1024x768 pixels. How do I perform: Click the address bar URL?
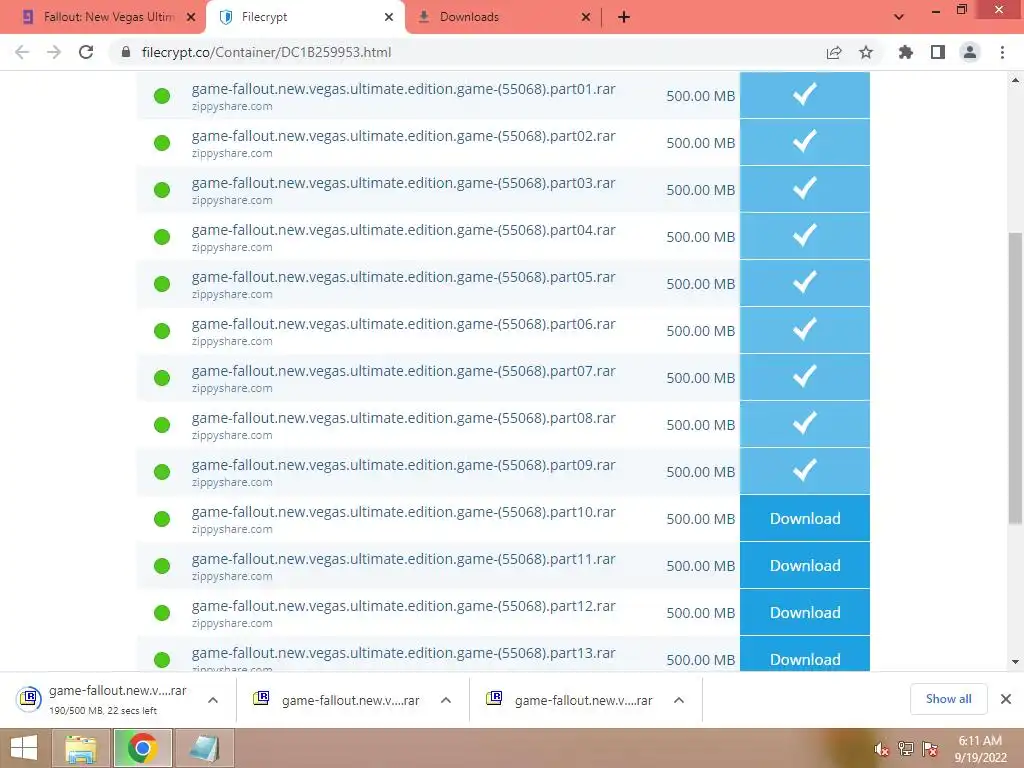click(266, 52)
